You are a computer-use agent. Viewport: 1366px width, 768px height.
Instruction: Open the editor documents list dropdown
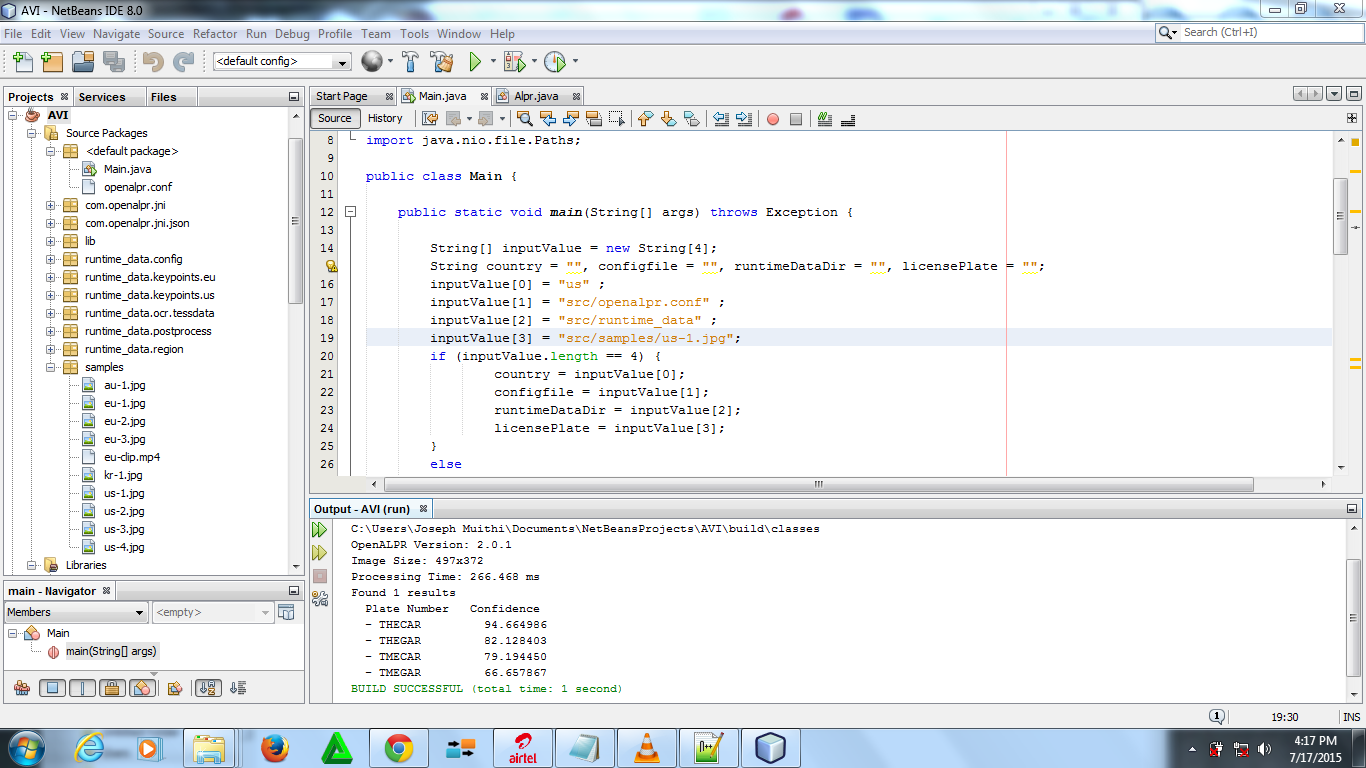pos(1334,94)
